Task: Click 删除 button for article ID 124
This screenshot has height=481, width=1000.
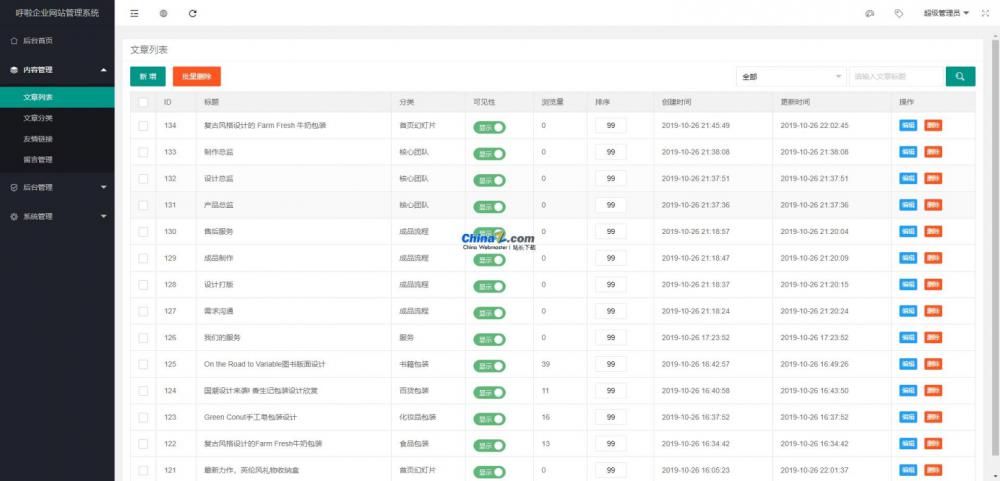Action: tap(932, 390)
